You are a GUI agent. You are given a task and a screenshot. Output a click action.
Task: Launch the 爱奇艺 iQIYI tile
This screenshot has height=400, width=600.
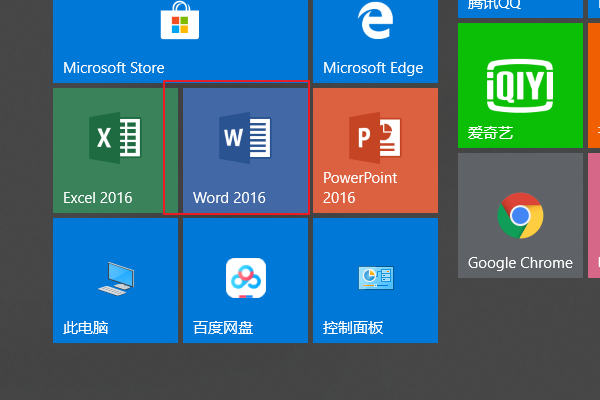click(520, 85)
